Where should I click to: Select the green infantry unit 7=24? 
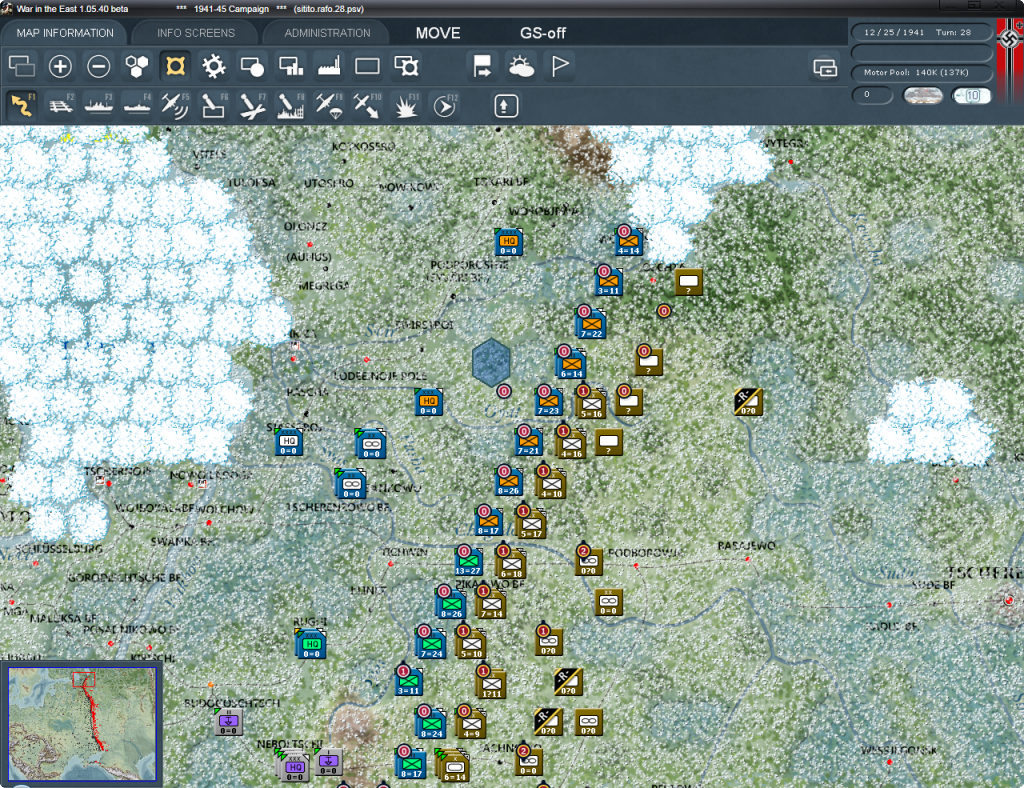[431, 644]
